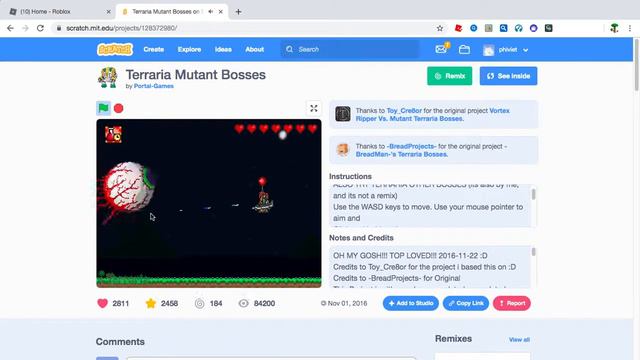Click the green flag to start the project

[x=104, y=108]
